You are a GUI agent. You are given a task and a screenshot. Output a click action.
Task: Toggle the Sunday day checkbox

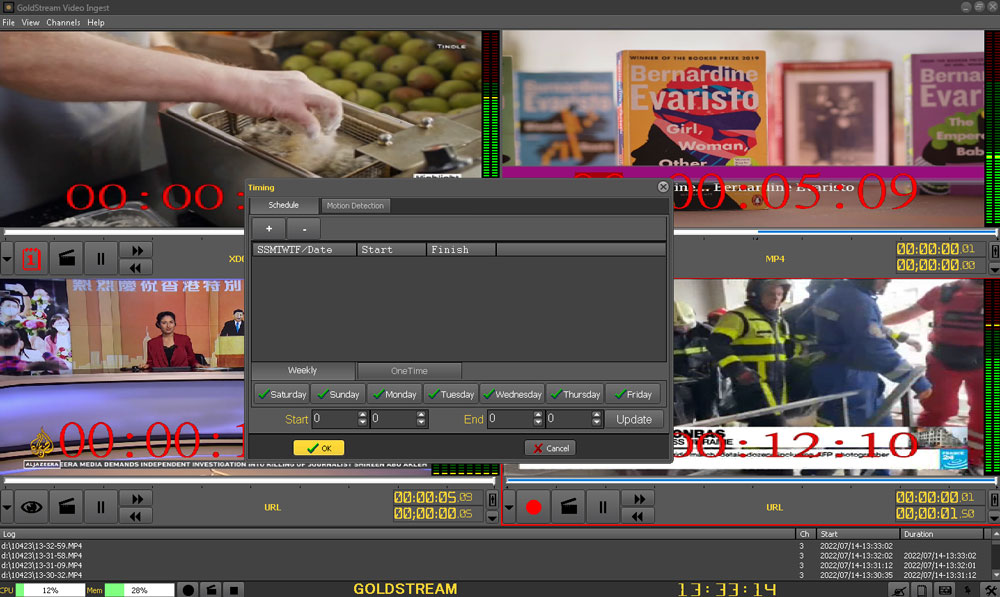[338, 394]
